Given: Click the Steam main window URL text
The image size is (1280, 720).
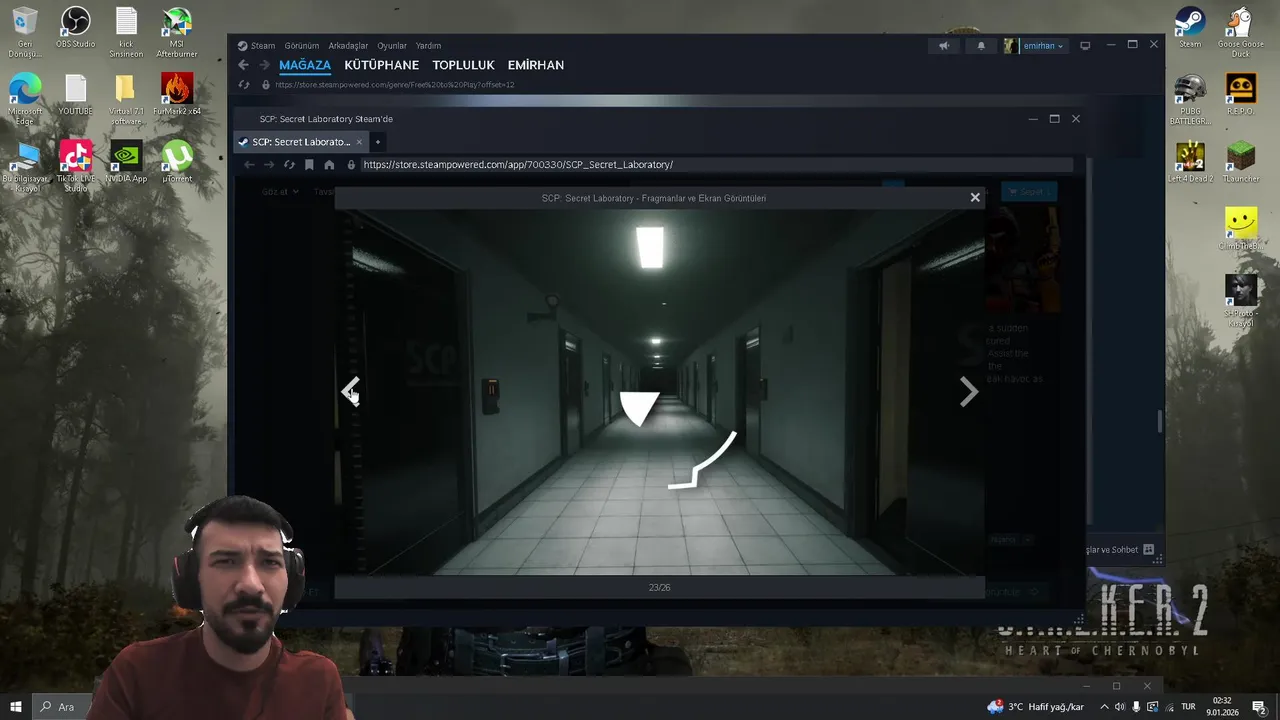Looking at the screenshot, I should click(x=395, y=84).
